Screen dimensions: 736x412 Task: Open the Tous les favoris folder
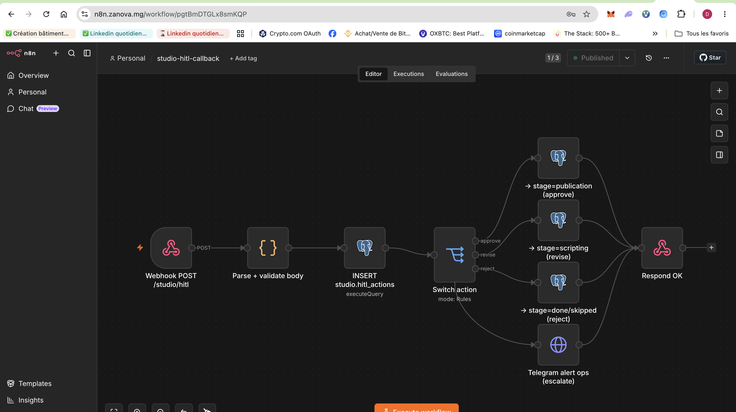click(x=702, y=33)
